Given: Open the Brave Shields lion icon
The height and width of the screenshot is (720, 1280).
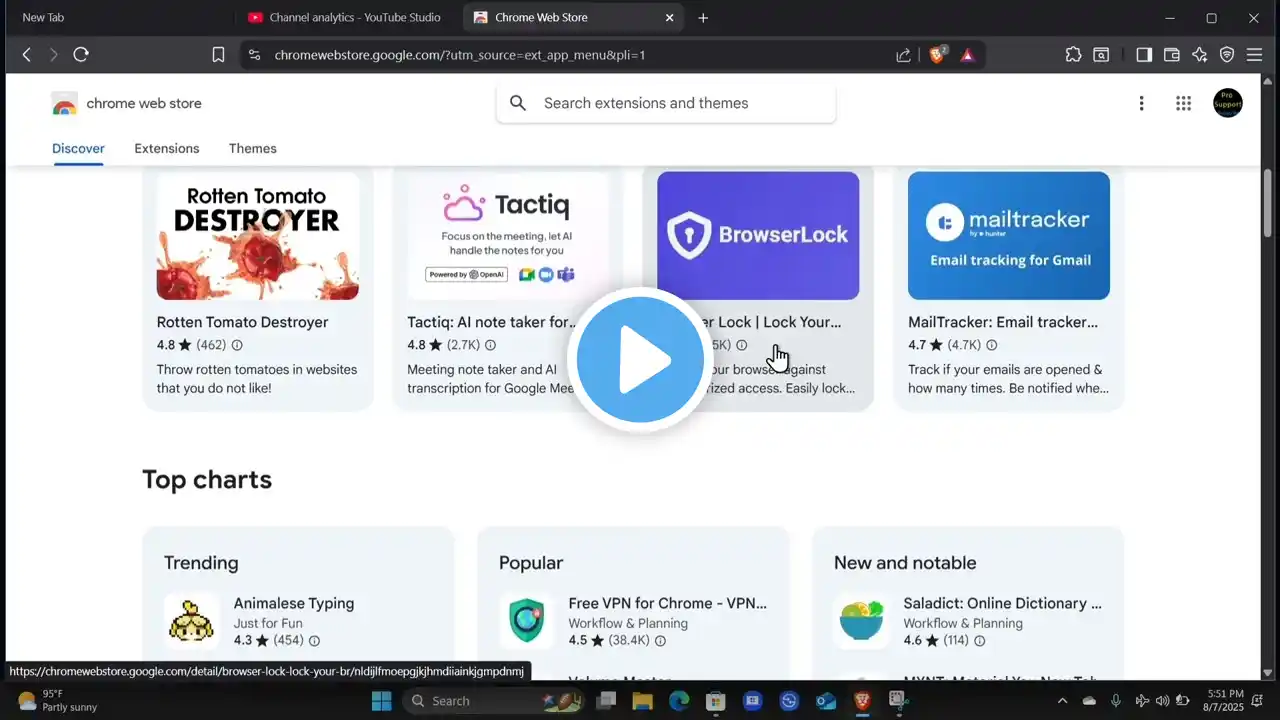Looking at the screenshot, I should (938, 55).
